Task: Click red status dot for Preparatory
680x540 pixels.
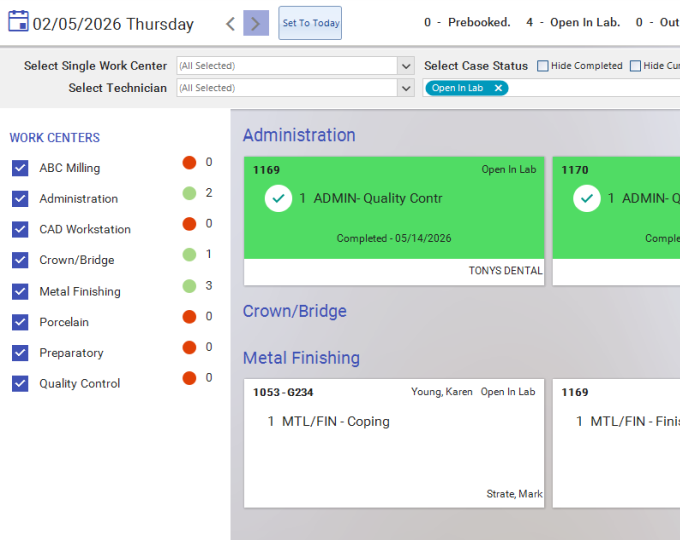Action: (x=190, y=347)
